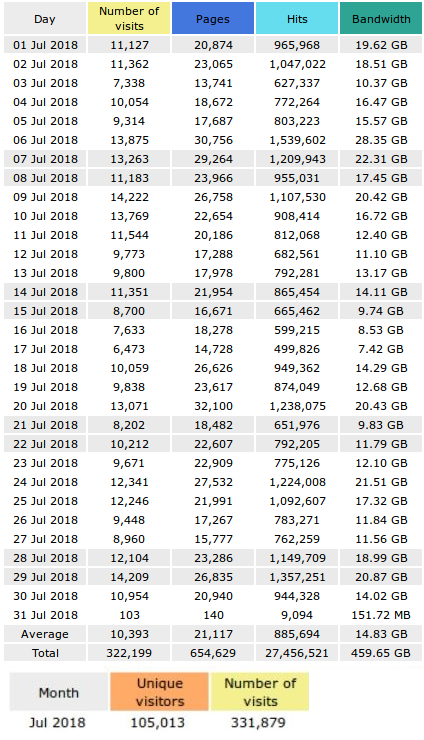424x740 pixels.
Task: Select the Jul 2018 month cell
Action: [57, 723]
